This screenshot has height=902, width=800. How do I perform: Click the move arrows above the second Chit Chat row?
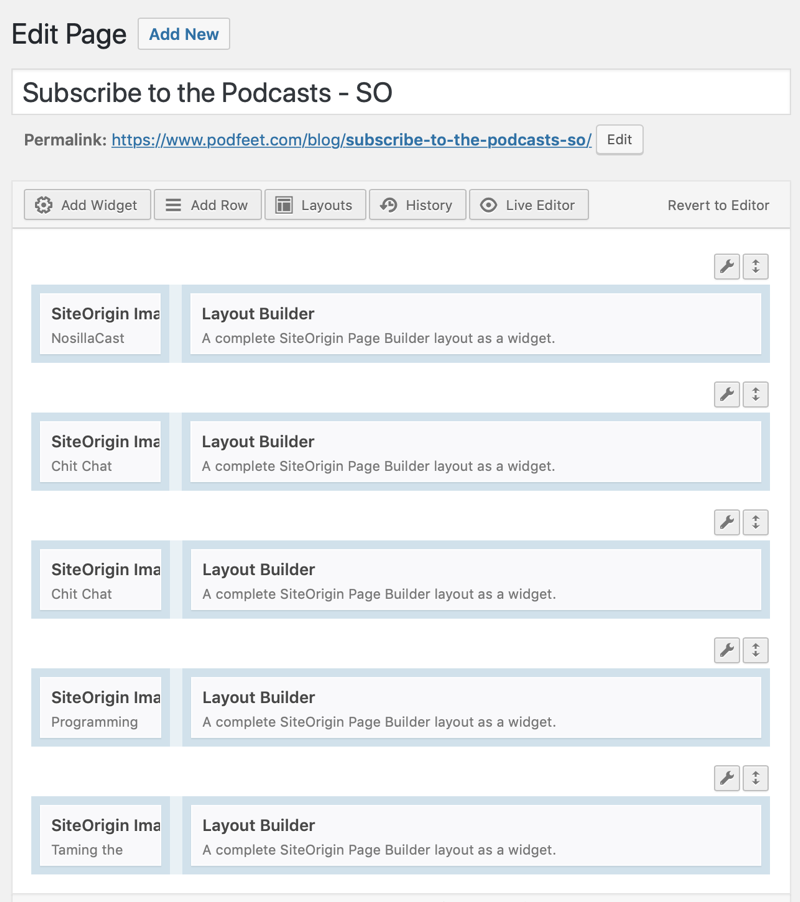click(x=756, y=522)
